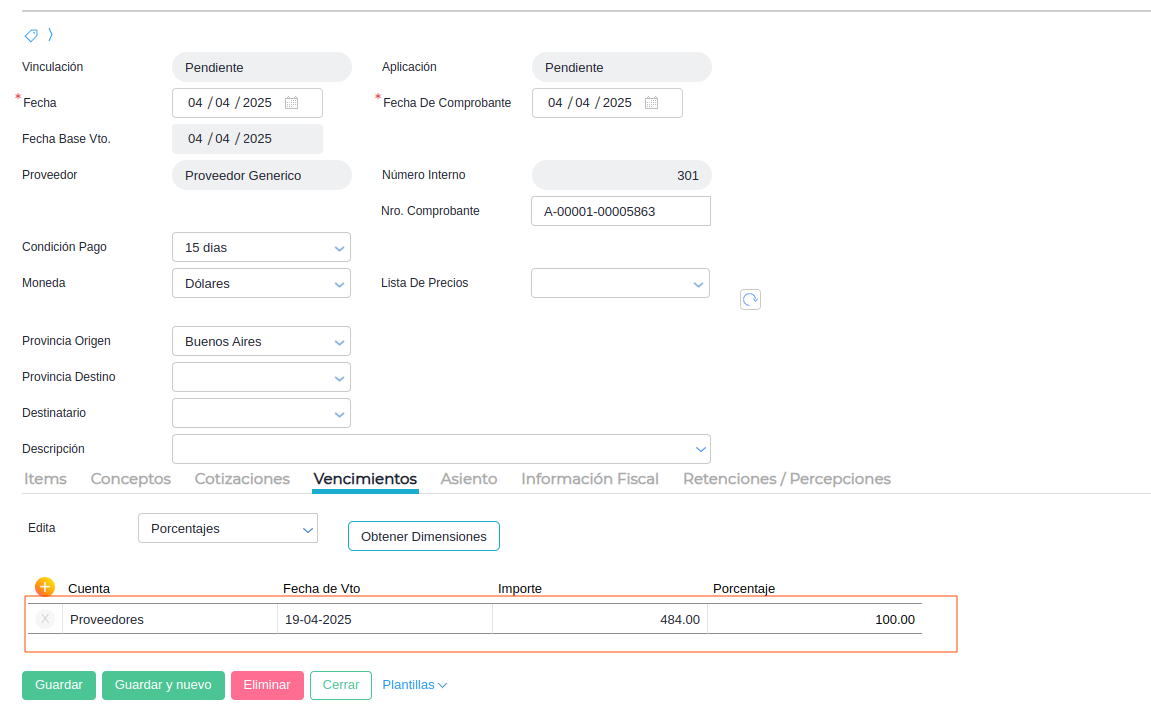Viewport: 1151px width, 720px height.
Task: Open the Fecha calendar picker icon
Action: pos(291,103)
